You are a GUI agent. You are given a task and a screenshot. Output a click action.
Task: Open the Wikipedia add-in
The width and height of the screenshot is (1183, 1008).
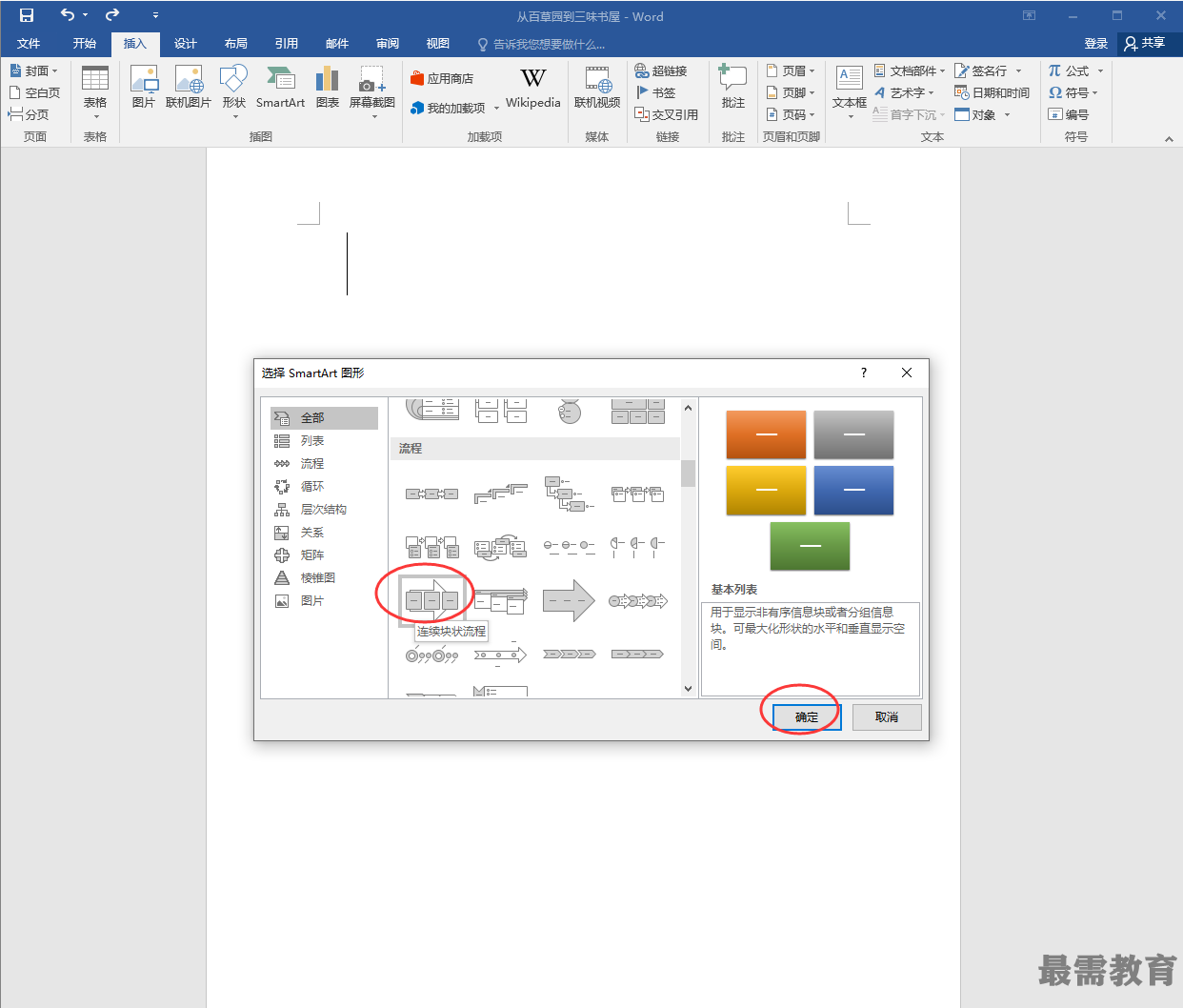pos(533,88)
